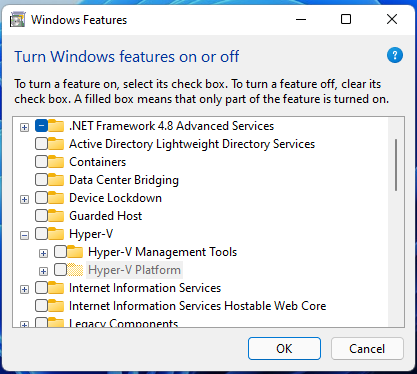Click the feature list vertical scrollbar thumb
This screenshot has width=417, height=374.
pyautogui.click(x=396, y=165)
